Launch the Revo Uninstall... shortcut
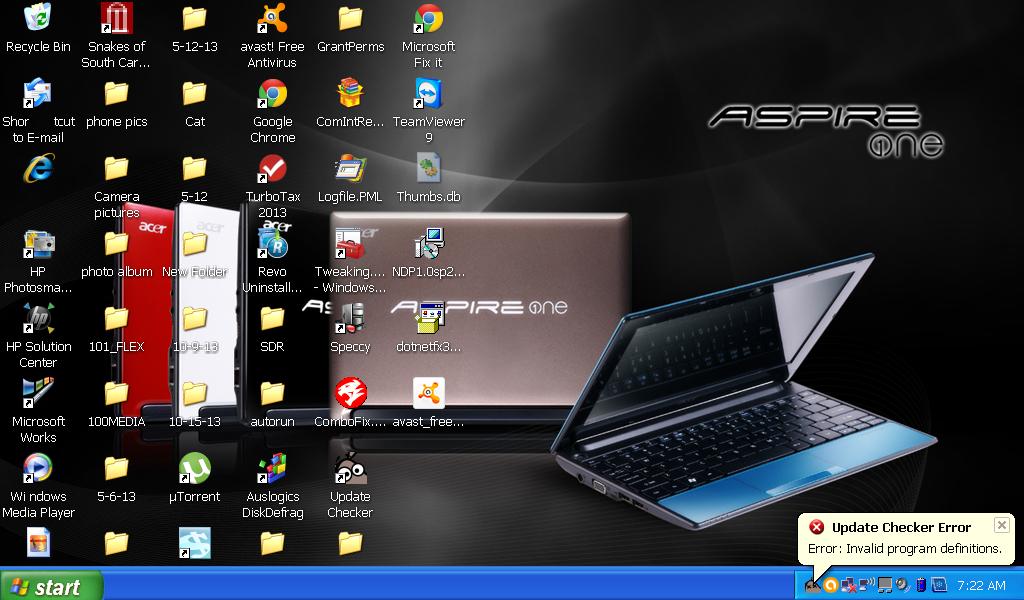The width and height of the screenshot is (1024, 600). tap(272, 244)
